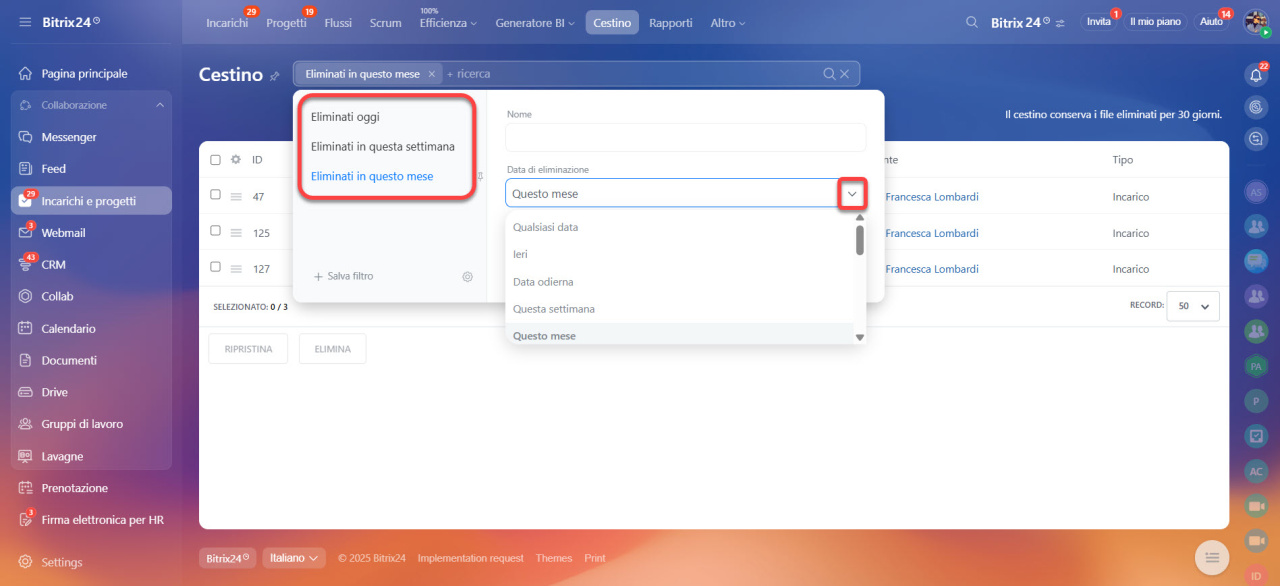Click the date dropdown list scrollbar

pyautogui.click(x=860, y=240)
